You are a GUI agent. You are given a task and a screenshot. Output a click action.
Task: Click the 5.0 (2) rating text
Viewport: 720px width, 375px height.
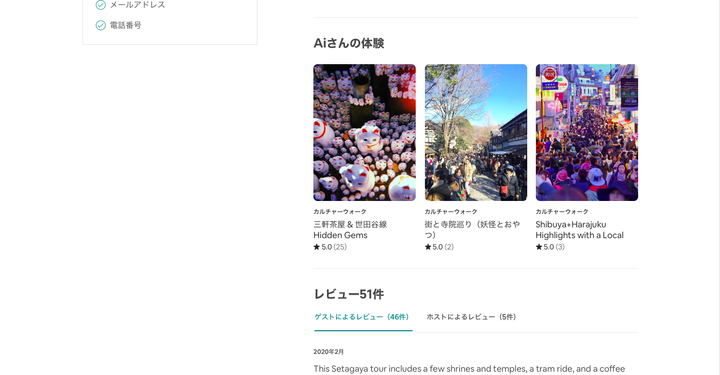(443, 247)
